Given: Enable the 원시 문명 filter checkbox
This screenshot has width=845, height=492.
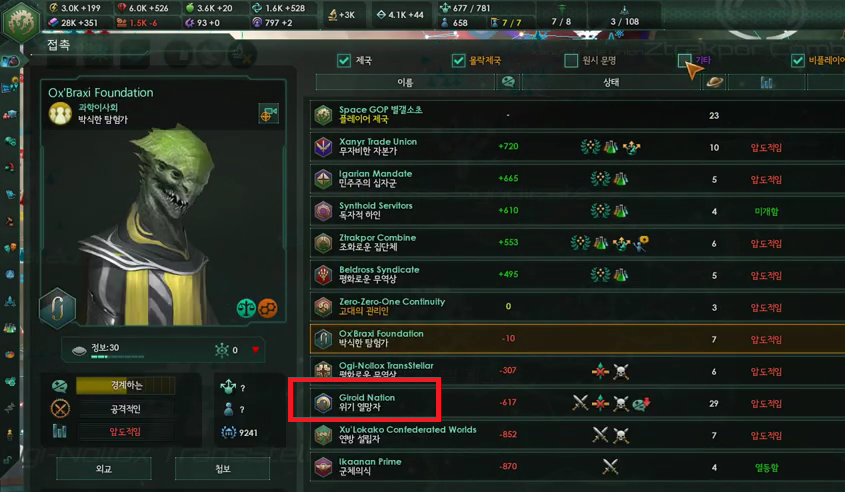Looking at the screenshot, I should [571, 60].
